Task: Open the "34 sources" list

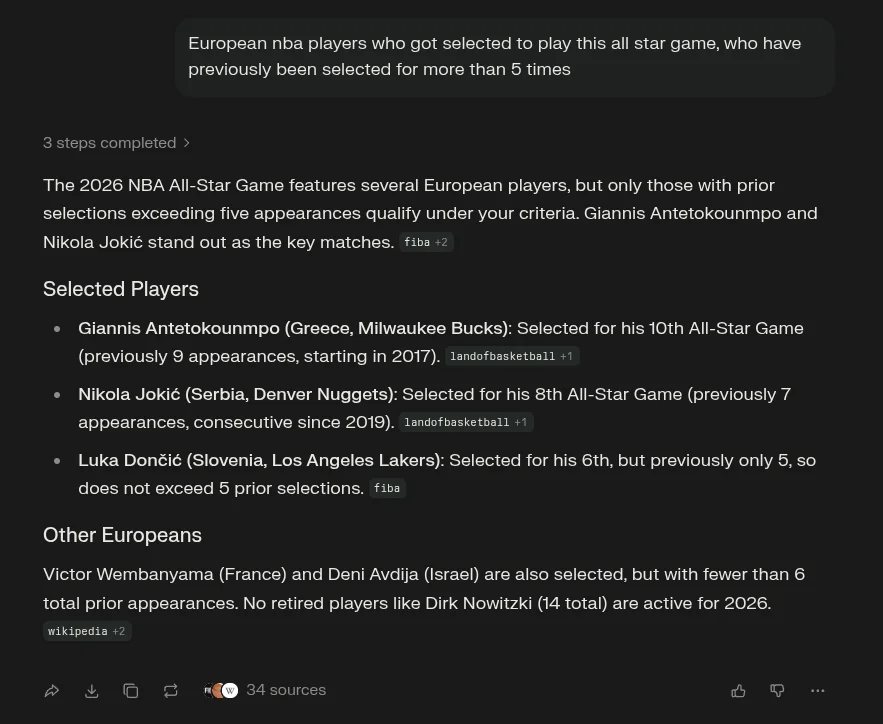Action: pyautogui.click(x=286, y=690)
